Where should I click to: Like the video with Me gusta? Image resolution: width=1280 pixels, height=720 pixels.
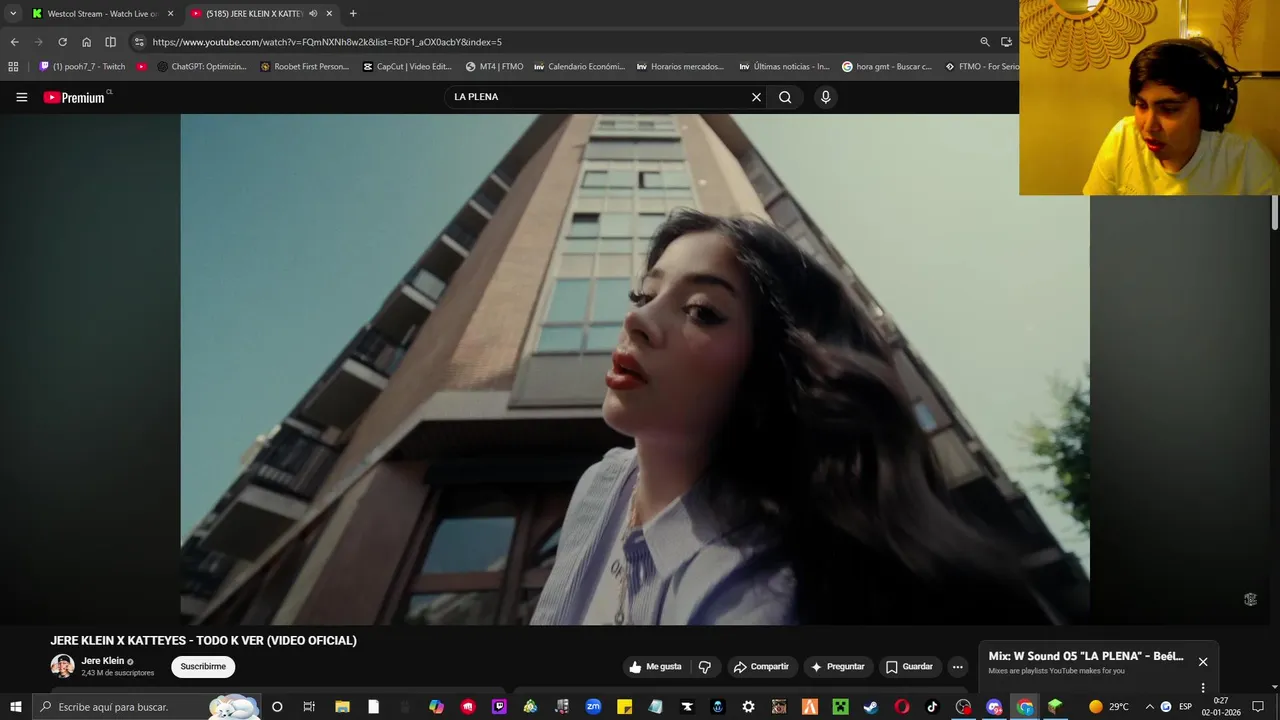[655, 667]
